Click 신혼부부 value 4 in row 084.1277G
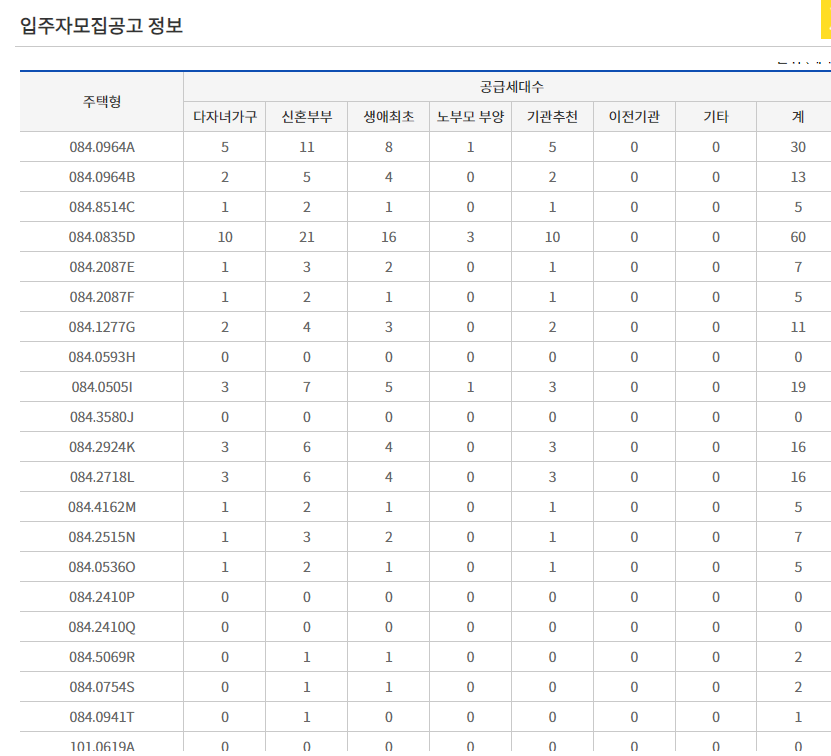Viewport: 831px width, 756px height. coord(306,327)
